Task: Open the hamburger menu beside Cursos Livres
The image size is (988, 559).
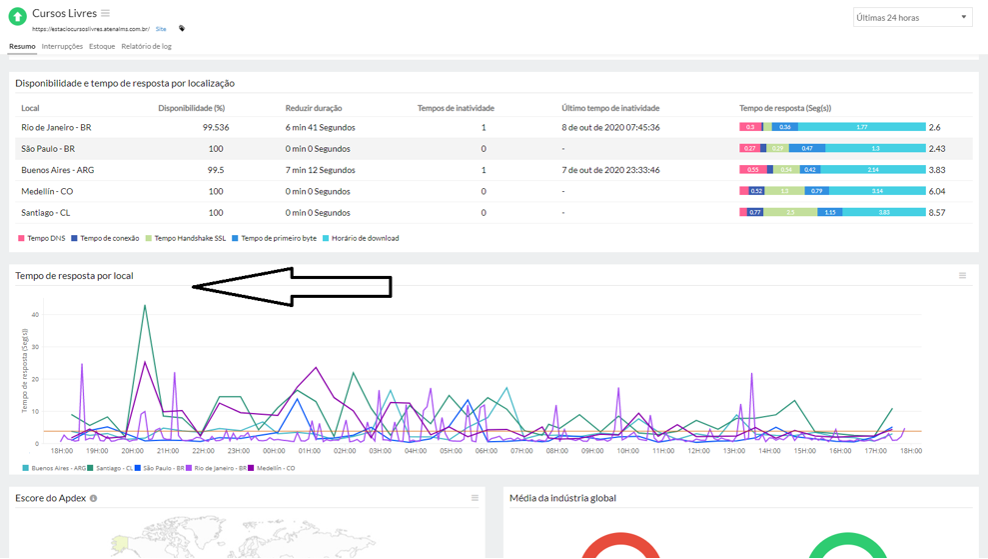Action: tap(105, 13)
